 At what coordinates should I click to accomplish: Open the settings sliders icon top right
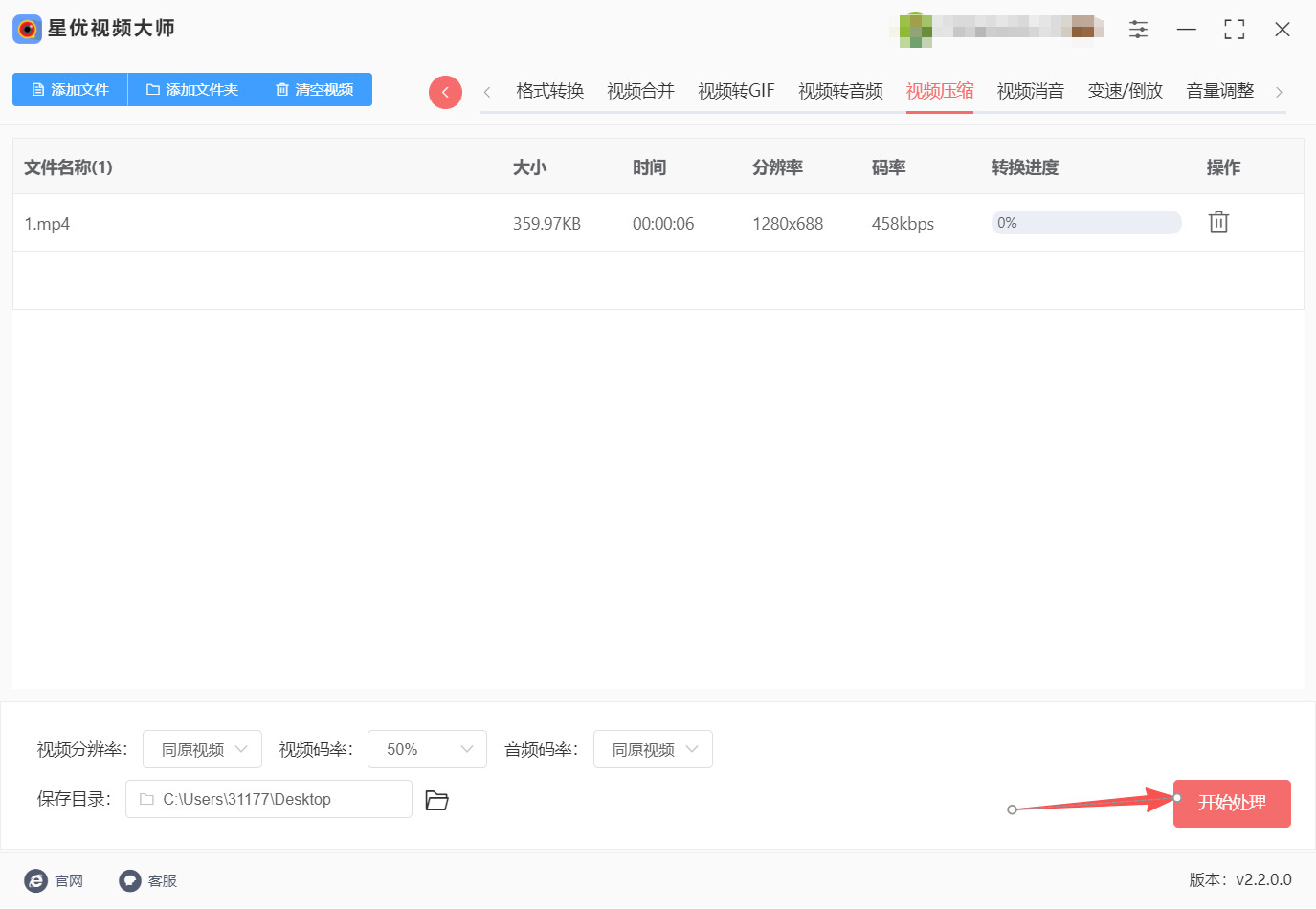[x=1138, y=29]
